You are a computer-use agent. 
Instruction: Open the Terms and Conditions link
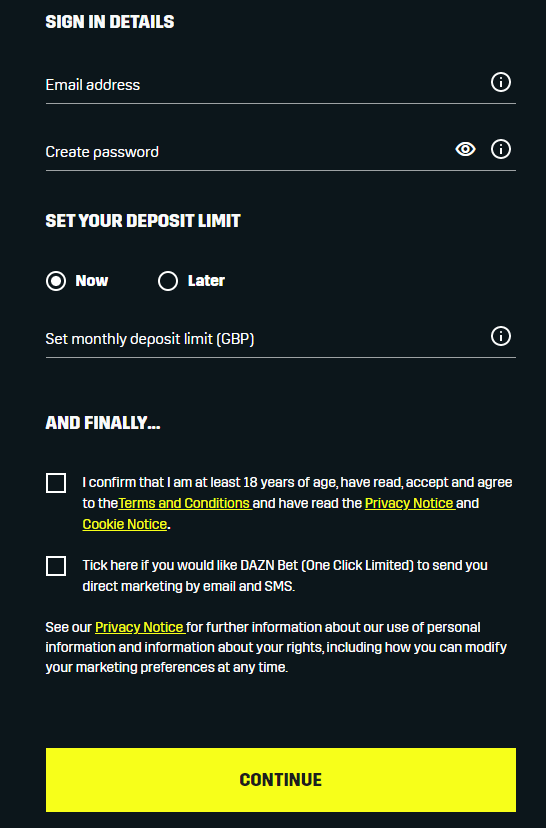tap(185, 503)
